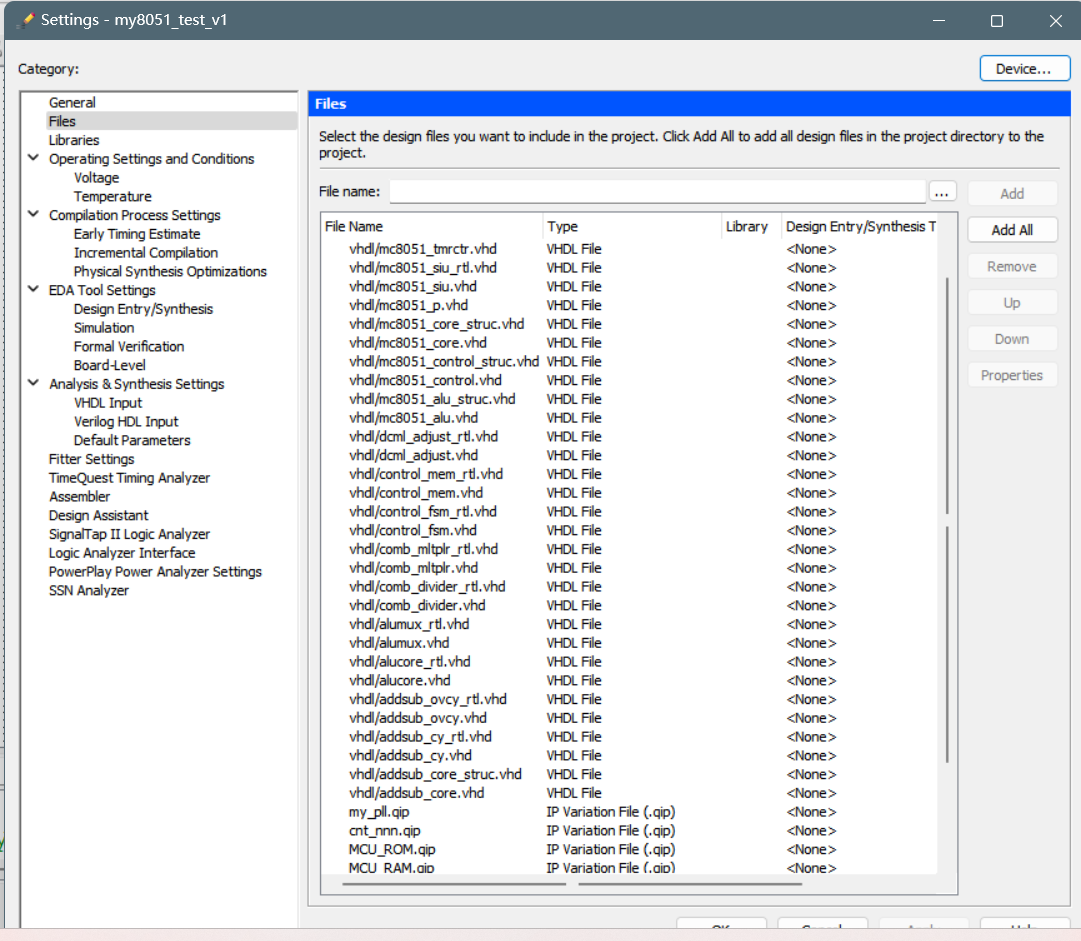The image size is (1081, 941).
Task: Select file vhdl/alucore_rtl.vhd
Action: click(410, 662)
